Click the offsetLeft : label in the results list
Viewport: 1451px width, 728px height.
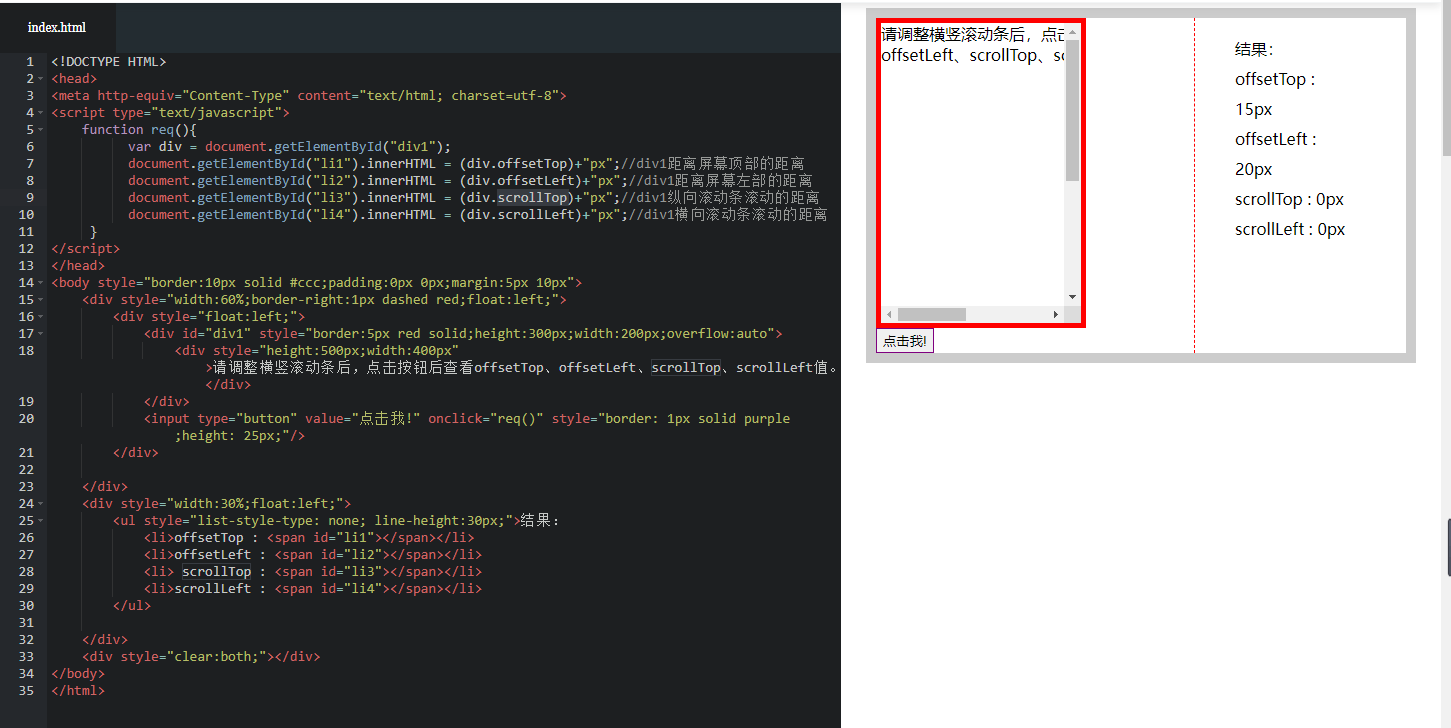click(x=1276, y=139)
